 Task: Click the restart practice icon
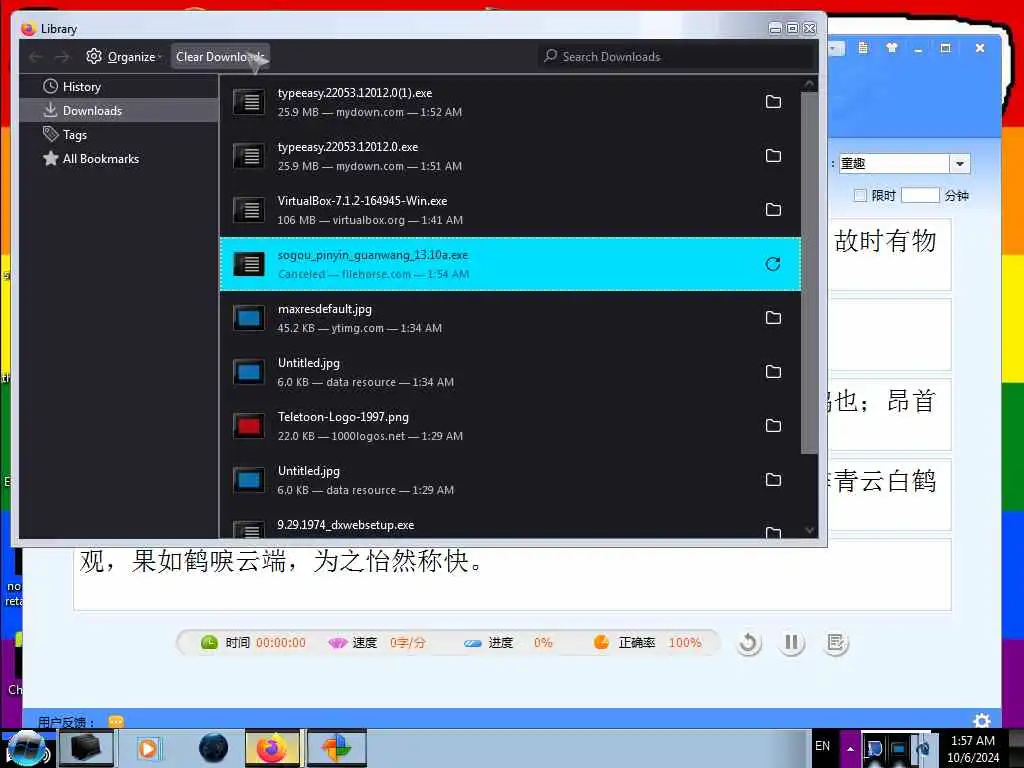click(748, 643)
